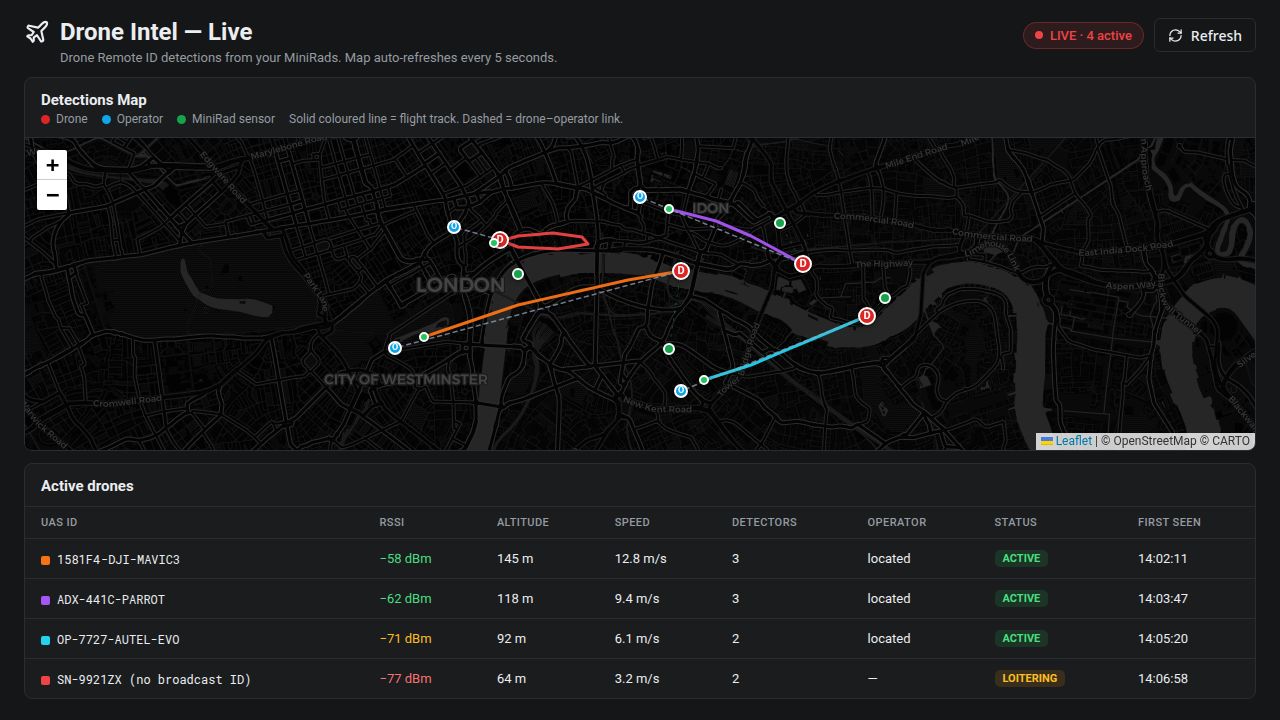Click the Detections Map heading
Image resolution: width=1280 pixels, height=720 pixels.
(94, 100)
